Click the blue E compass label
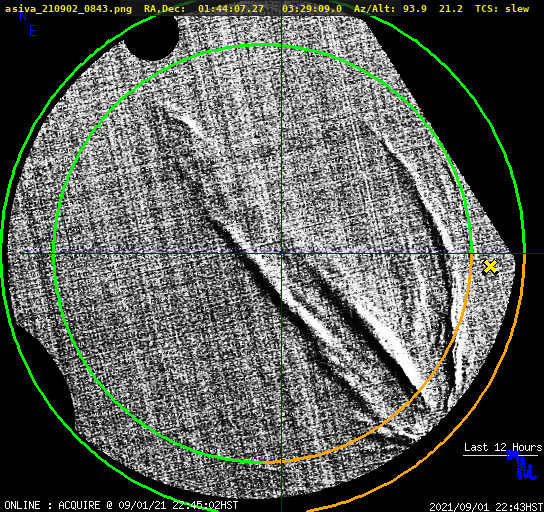Image resolution: width=544 pixels, height=512 pixels. click(33, 31)
